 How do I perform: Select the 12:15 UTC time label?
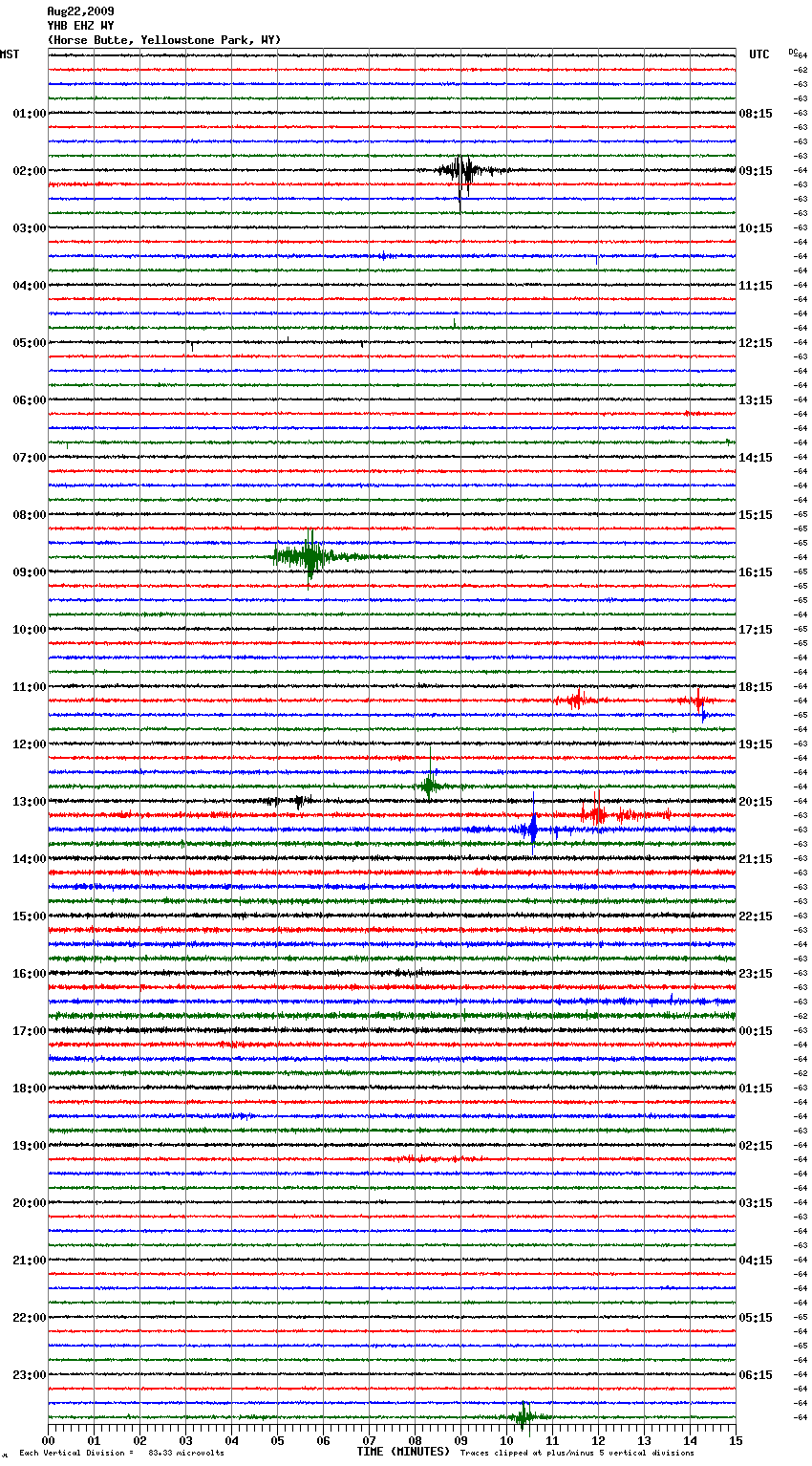756,343
